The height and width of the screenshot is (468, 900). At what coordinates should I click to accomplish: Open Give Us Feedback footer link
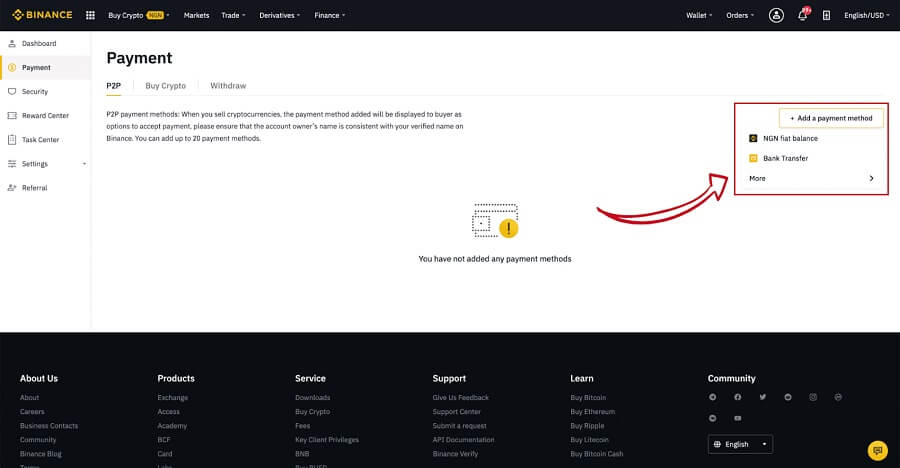[461, 397]
